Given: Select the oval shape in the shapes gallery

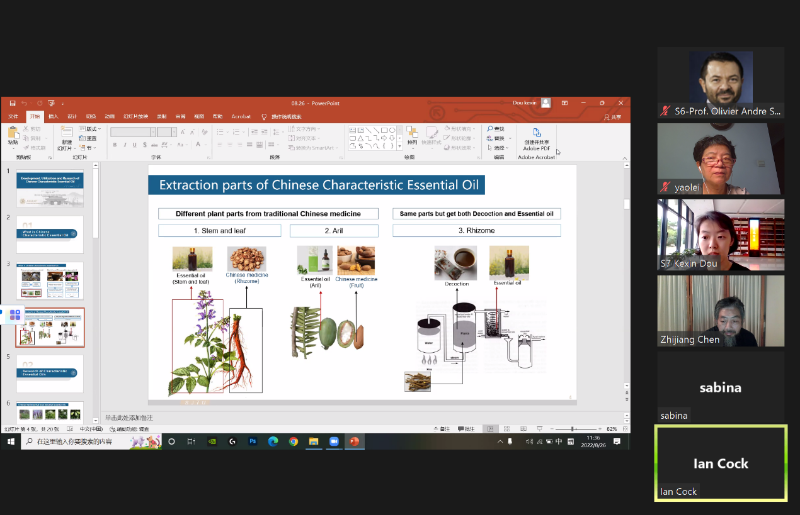Looking at the screenshot, I should 392,130.
